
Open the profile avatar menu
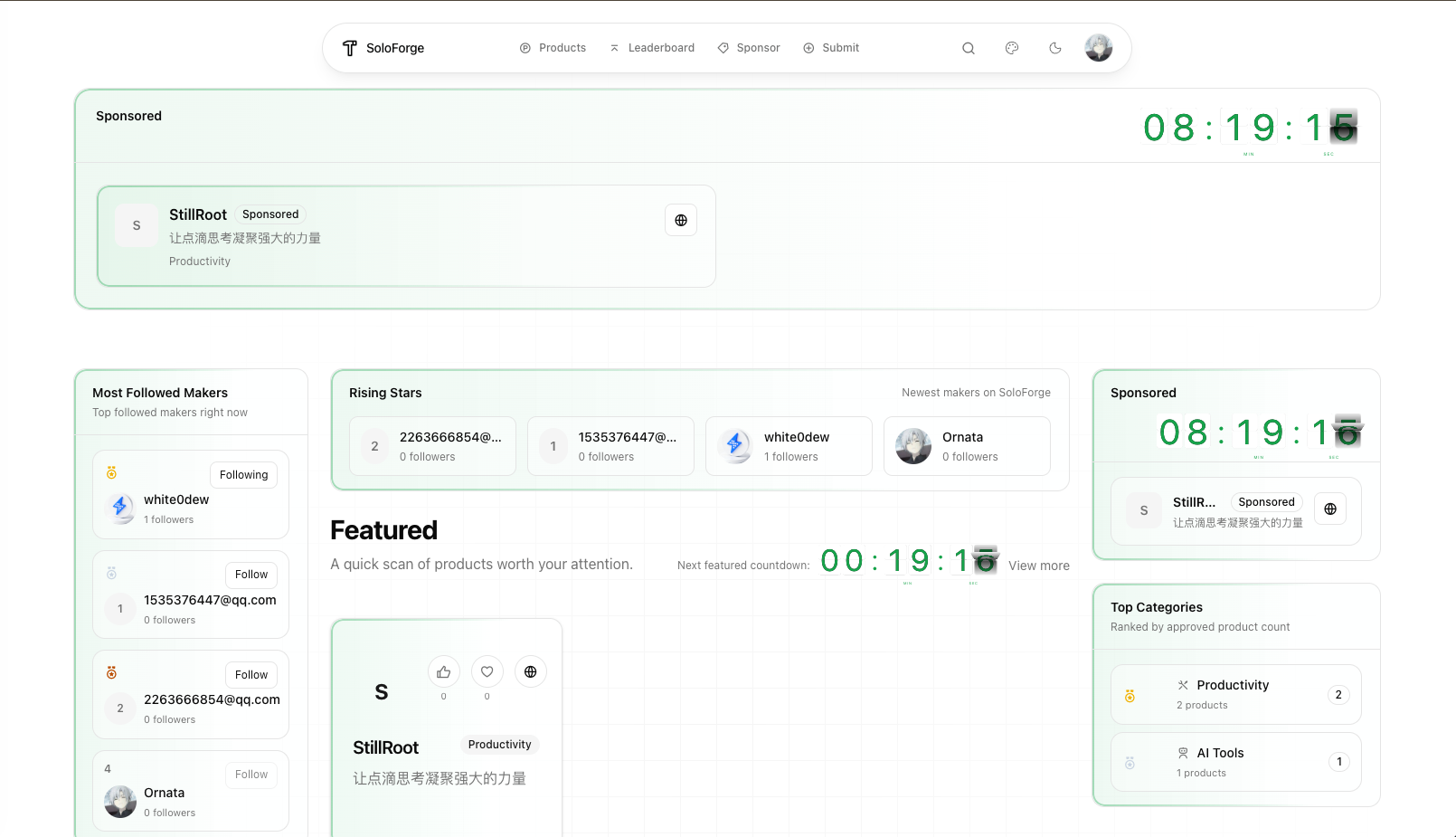(1098, 48)
